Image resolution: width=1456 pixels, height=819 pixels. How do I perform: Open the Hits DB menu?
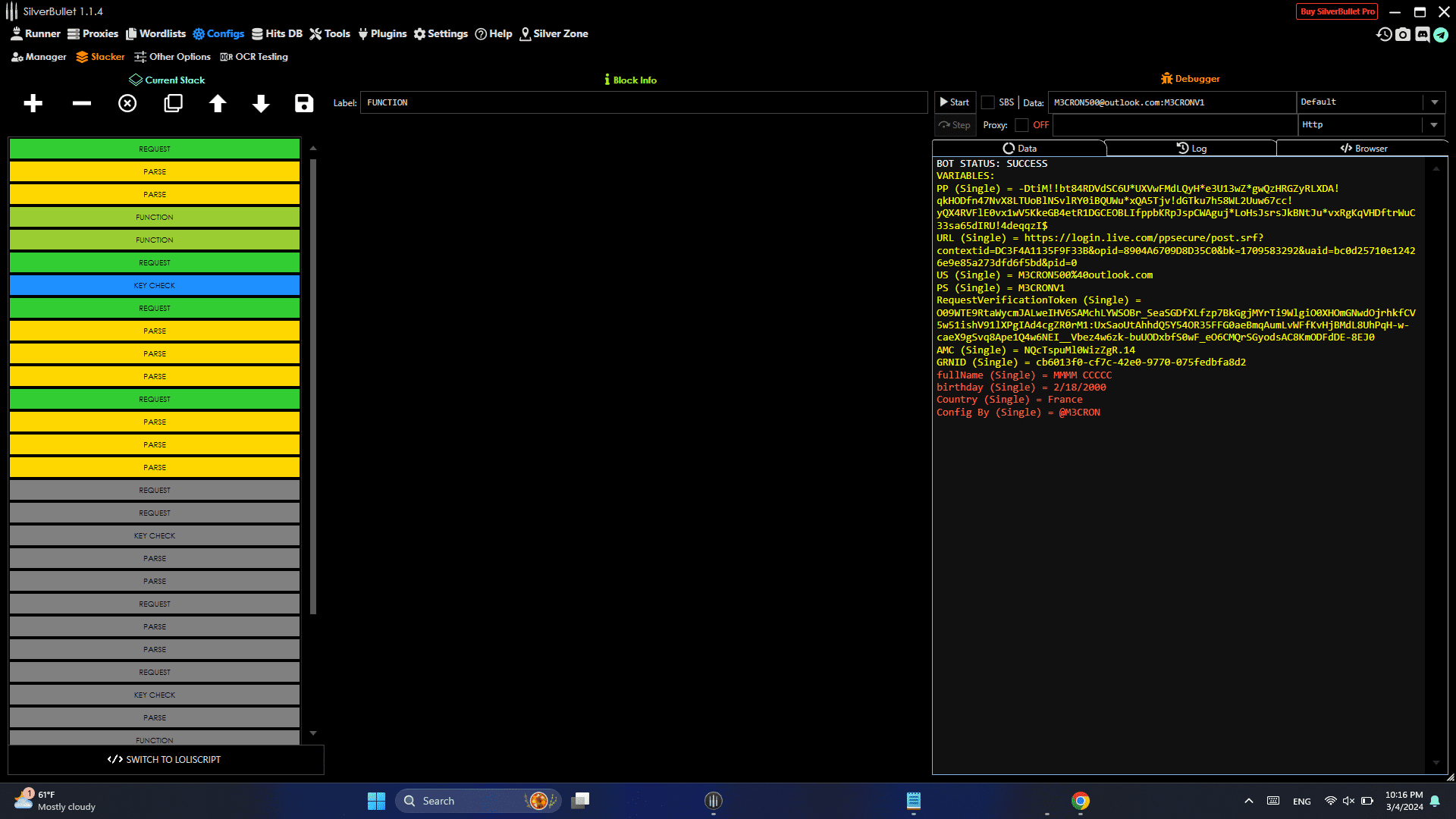coord(277,33)
